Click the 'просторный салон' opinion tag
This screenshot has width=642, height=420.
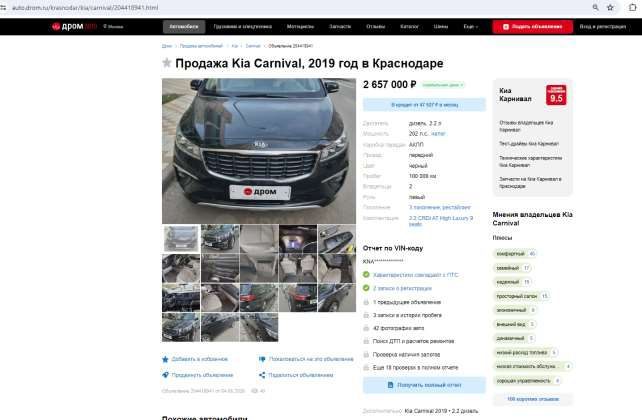pyautogui.click(x=522, y=296)
